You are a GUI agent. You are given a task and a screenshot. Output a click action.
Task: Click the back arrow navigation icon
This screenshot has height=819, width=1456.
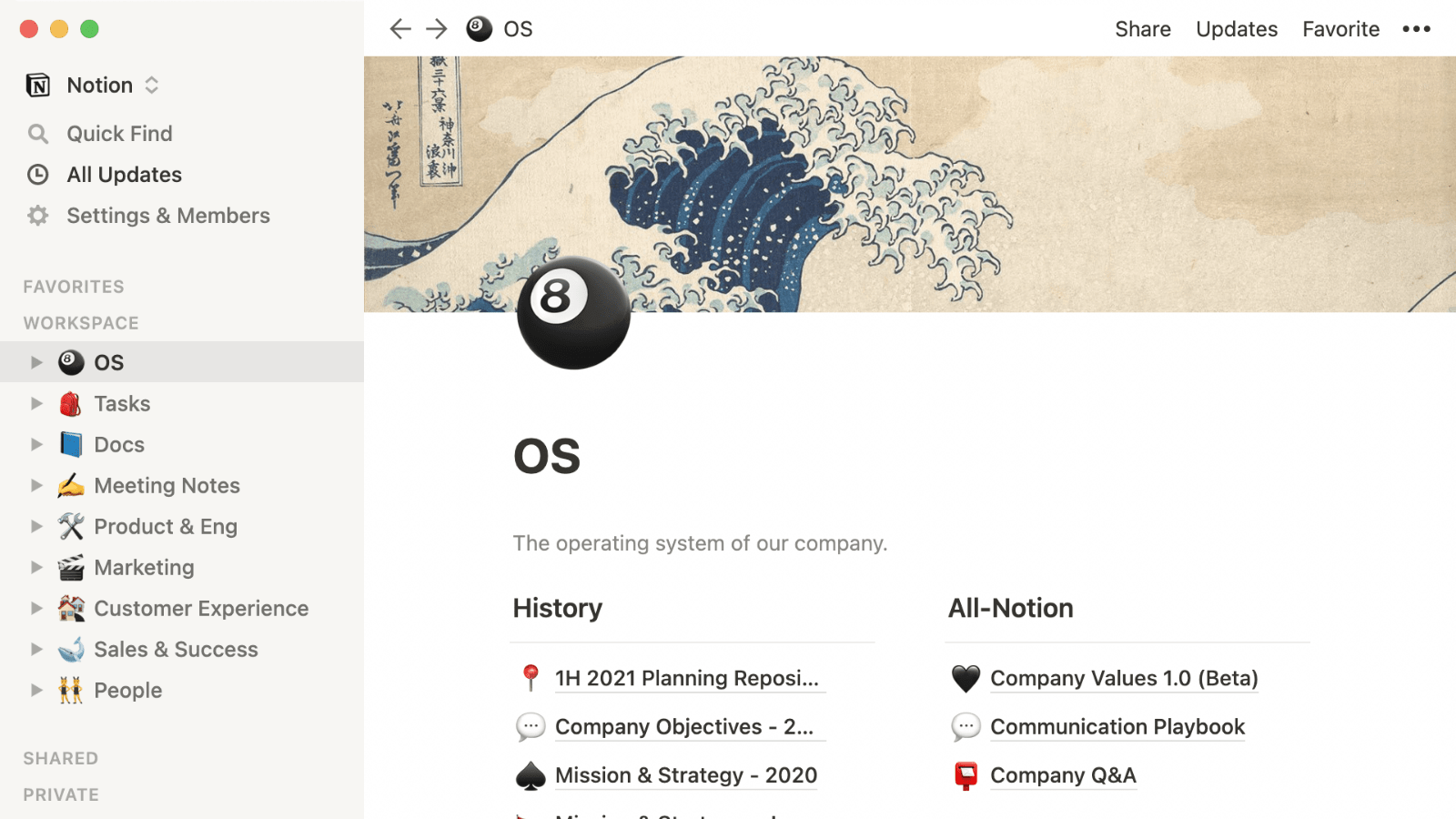coord(400,29)
